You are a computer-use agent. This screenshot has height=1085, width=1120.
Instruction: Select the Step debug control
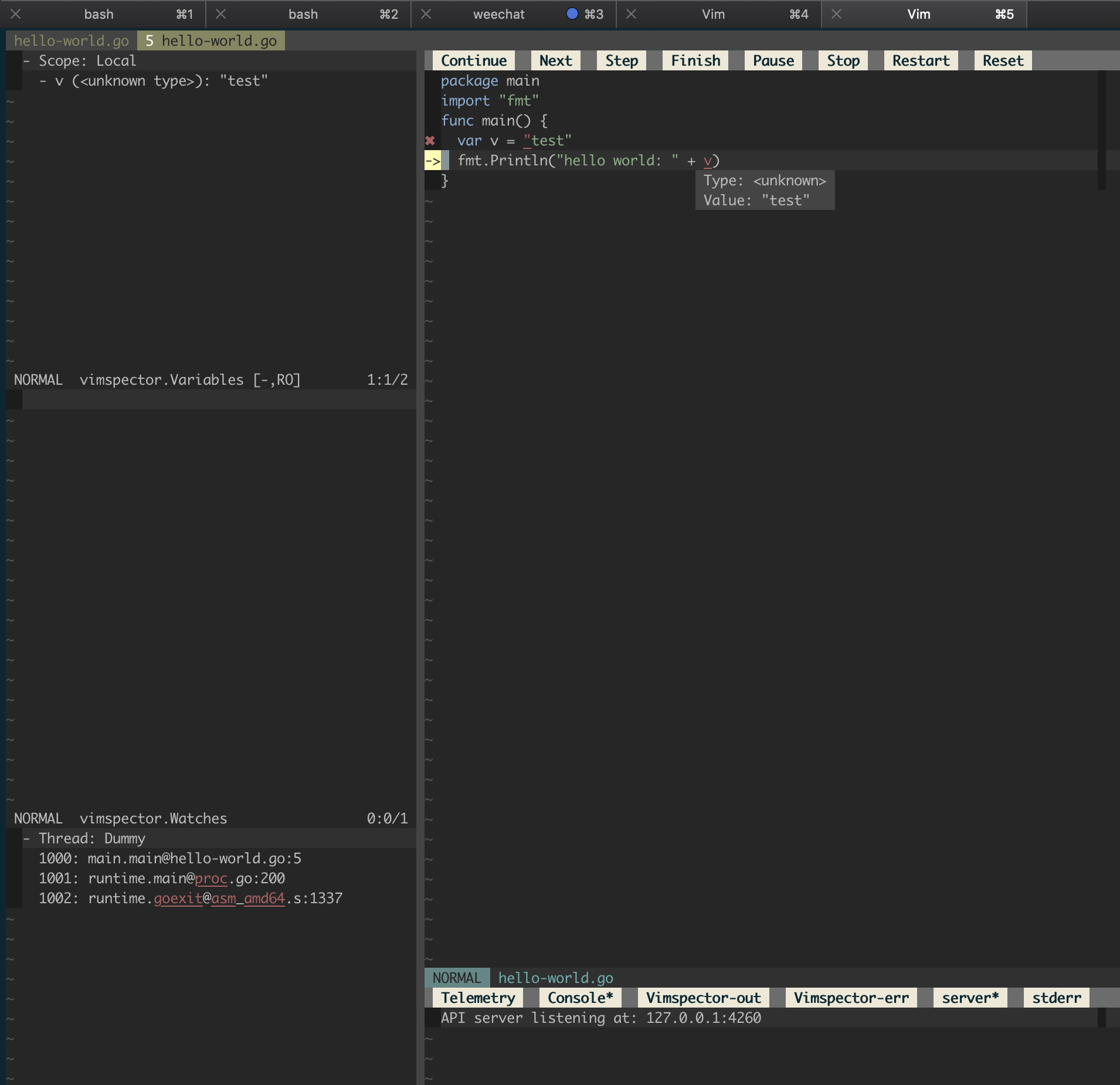tap(620, 60)
